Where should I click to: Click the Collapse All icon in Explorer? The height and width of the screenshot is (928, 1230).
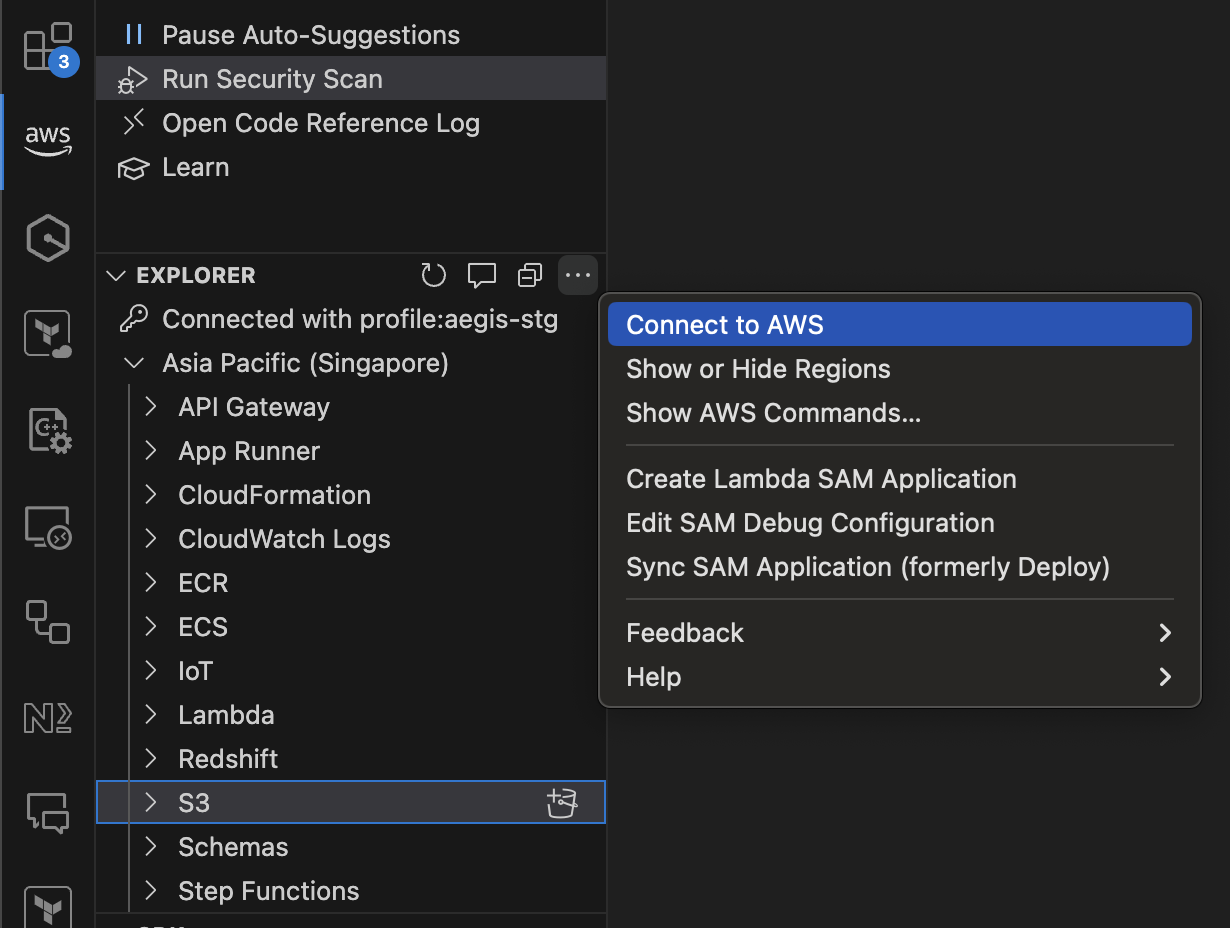[x=530, y=275]
